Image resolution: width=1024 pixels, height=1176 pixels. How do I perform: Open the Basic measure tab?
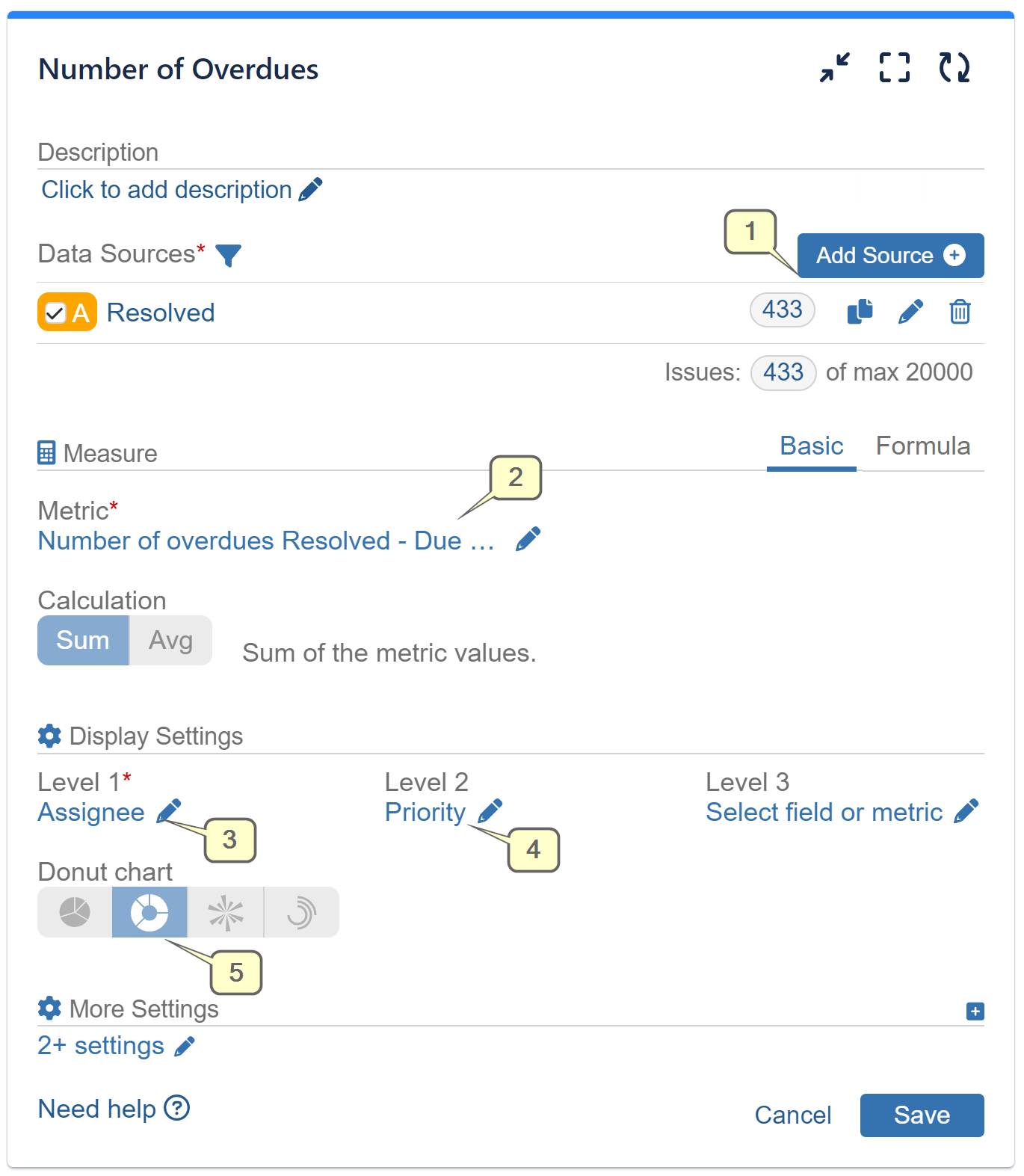[x=811, y=446]
